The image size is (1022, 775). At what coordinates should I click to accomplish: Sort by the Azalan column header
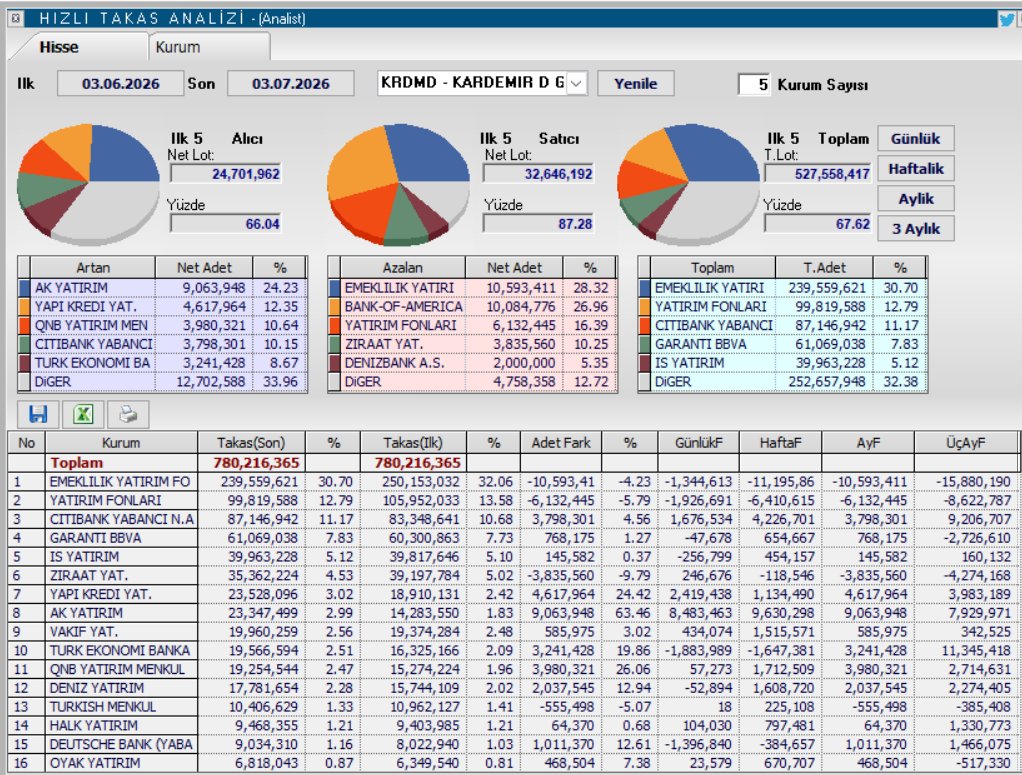(x=402, y=267)
